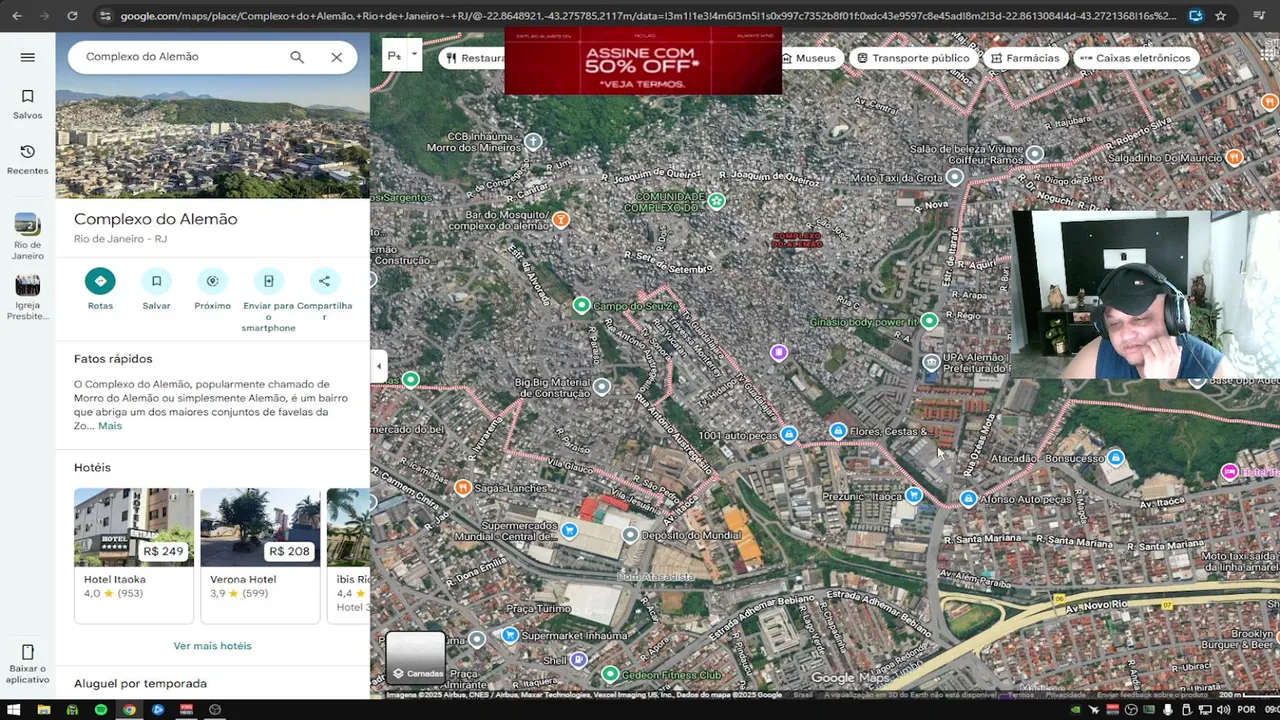The height and width of the screenshot is (720, 1280).
Task: Click the Flores, Cestas & pin
Action: pyautogui.click(x=838, y=431)
